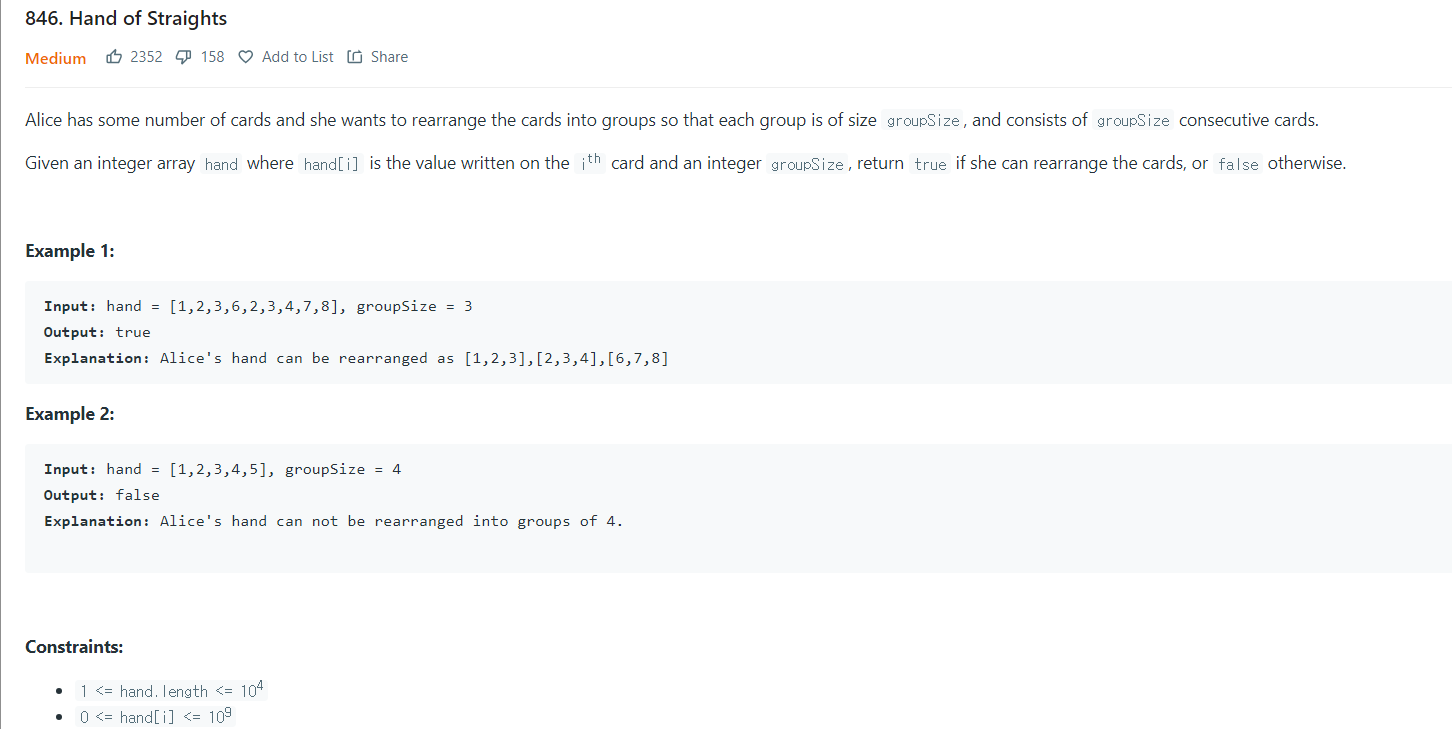
Task: Click the inline groupSize code tag
Action: 922,120
